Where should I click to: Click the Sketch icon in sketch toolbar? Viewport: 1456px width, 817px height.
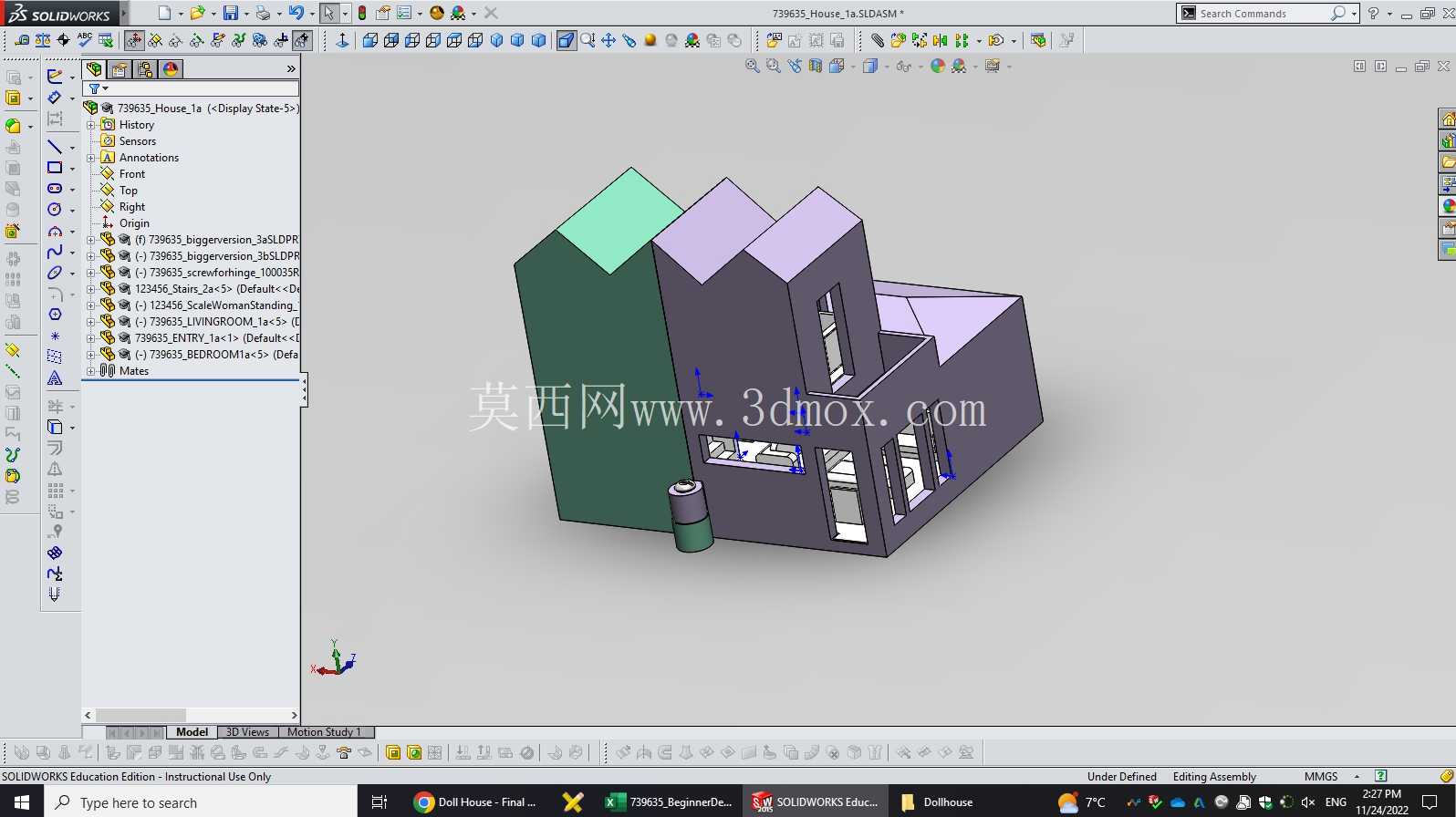[x=55, y=77]
